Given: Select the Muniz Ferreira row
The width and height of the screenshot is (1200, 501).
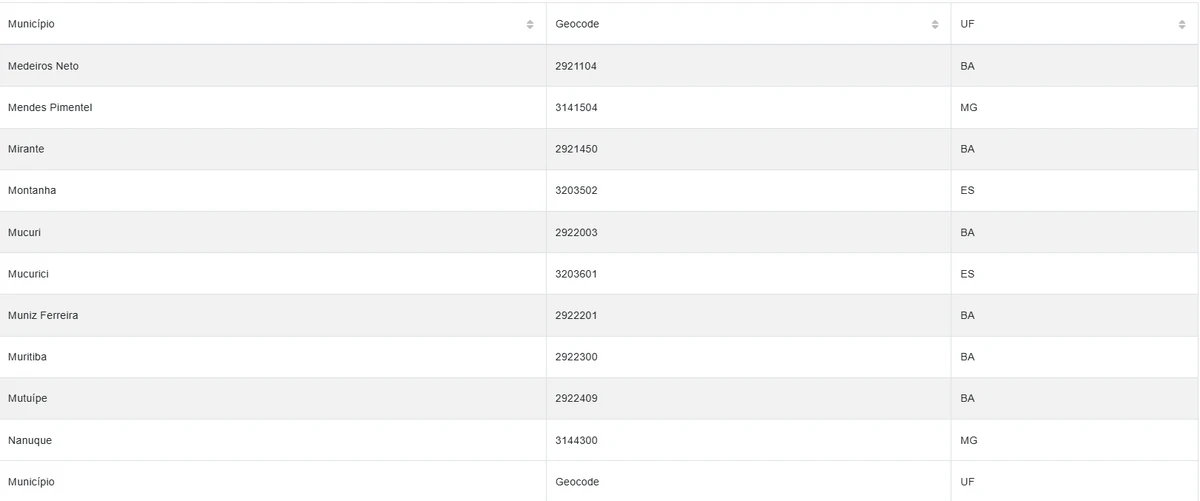Looking at the screenshot, I should coord(43,315).
